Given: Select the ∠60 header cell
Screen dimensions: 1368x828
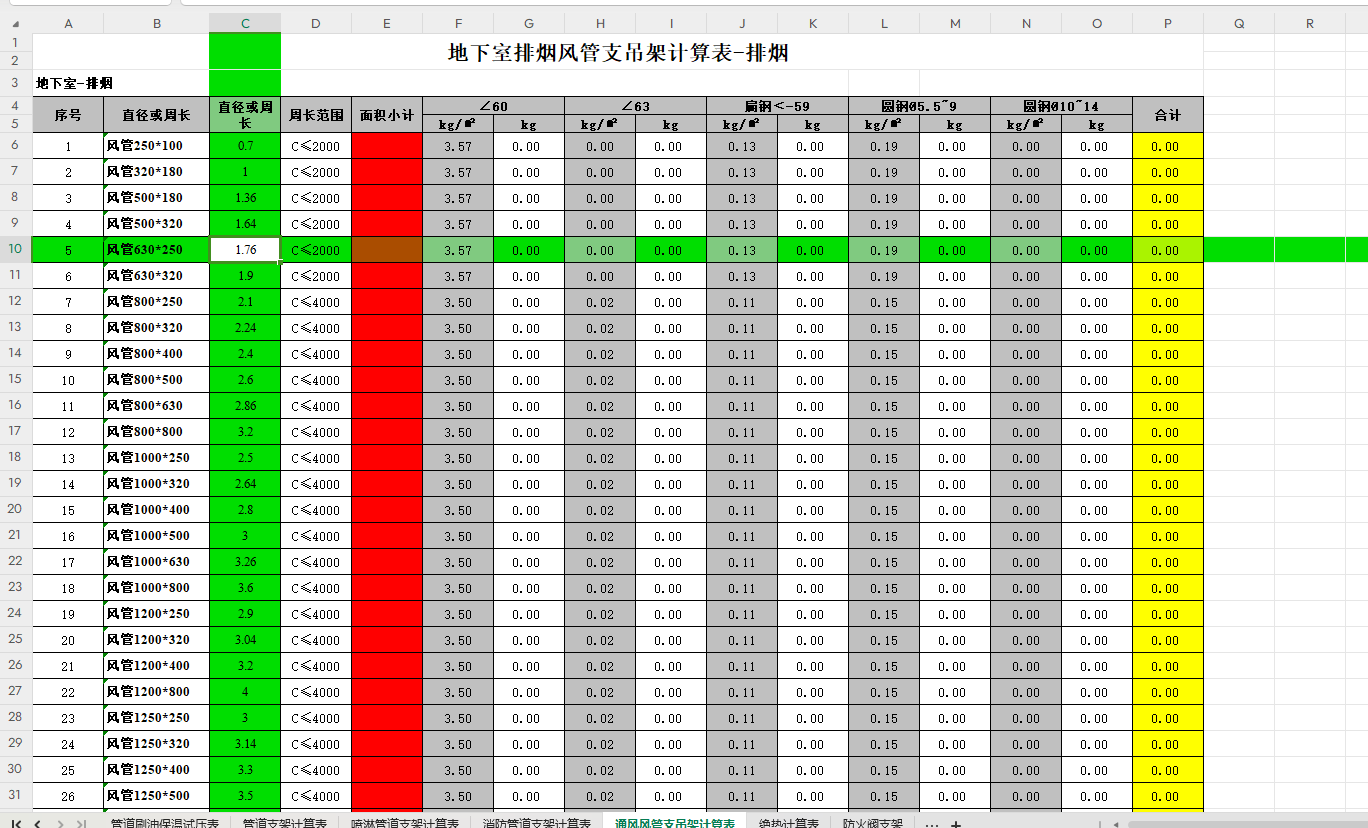Looking at the screenshot, I should click(x=493, y=106).
